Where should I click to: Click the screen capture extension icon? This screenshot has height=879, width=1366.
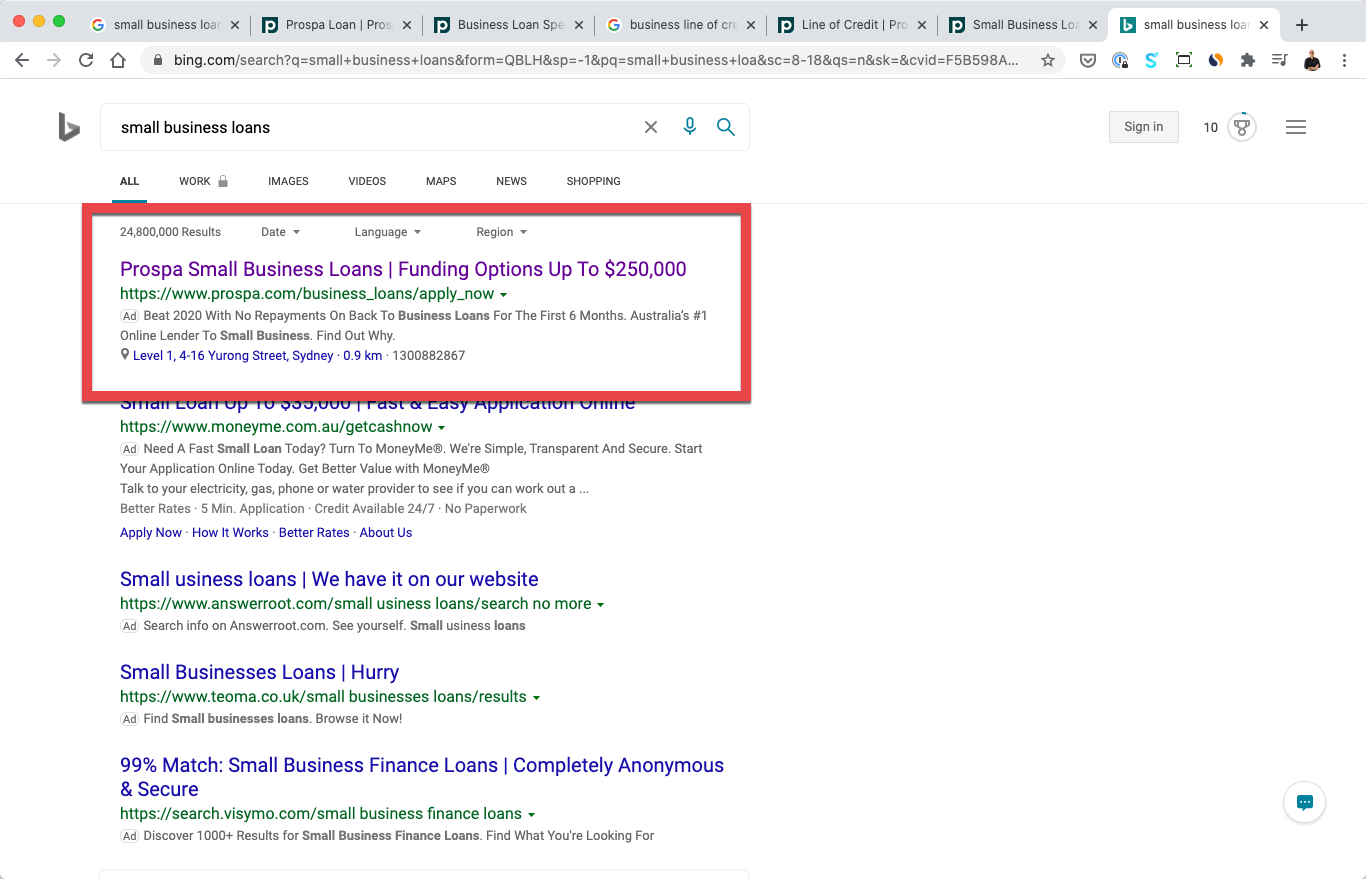click(x=1183, y=60)
